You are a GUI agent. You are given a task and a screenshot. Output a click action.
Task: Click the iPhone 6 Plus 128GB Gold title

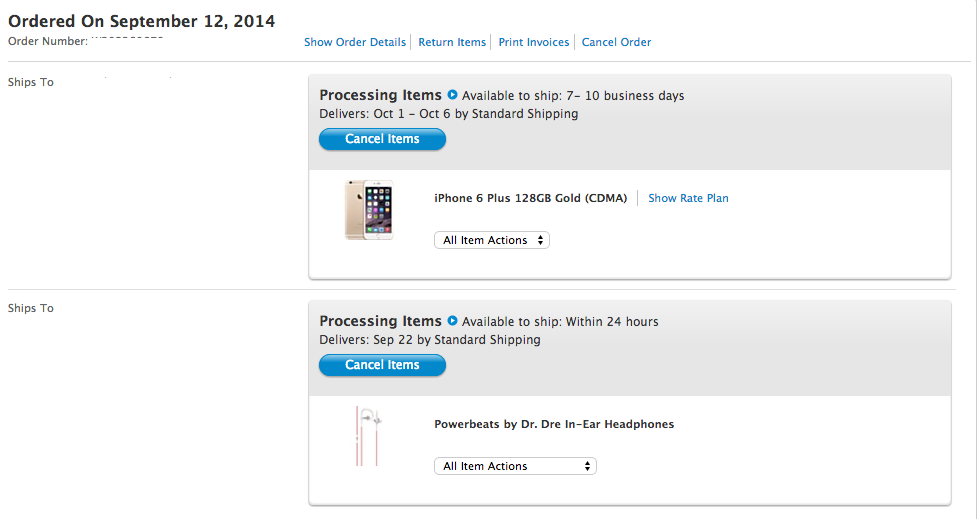(x=530, y=198)
